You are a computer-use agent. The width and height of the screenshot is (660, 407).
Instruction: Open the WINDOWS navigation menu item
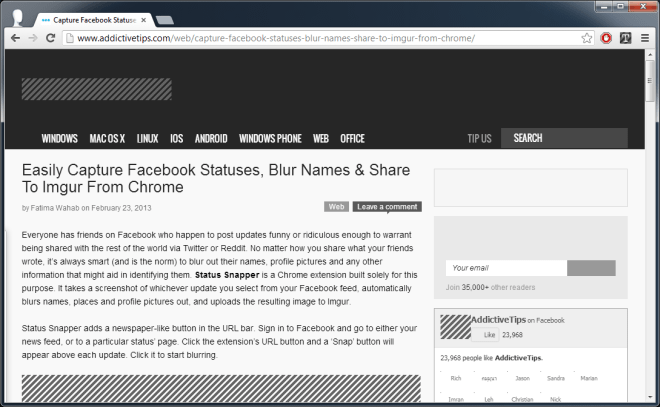tap(59, 138)
